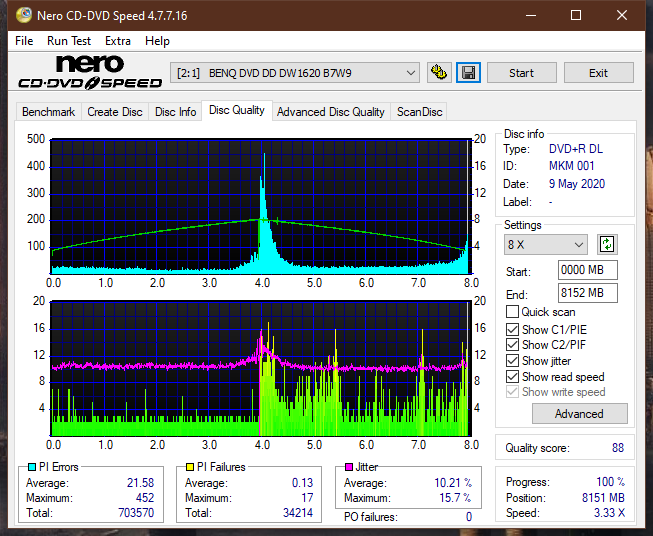653x536 pixels.
Task: Click PI Failures total 34214
Action: (x=298, y=512)
